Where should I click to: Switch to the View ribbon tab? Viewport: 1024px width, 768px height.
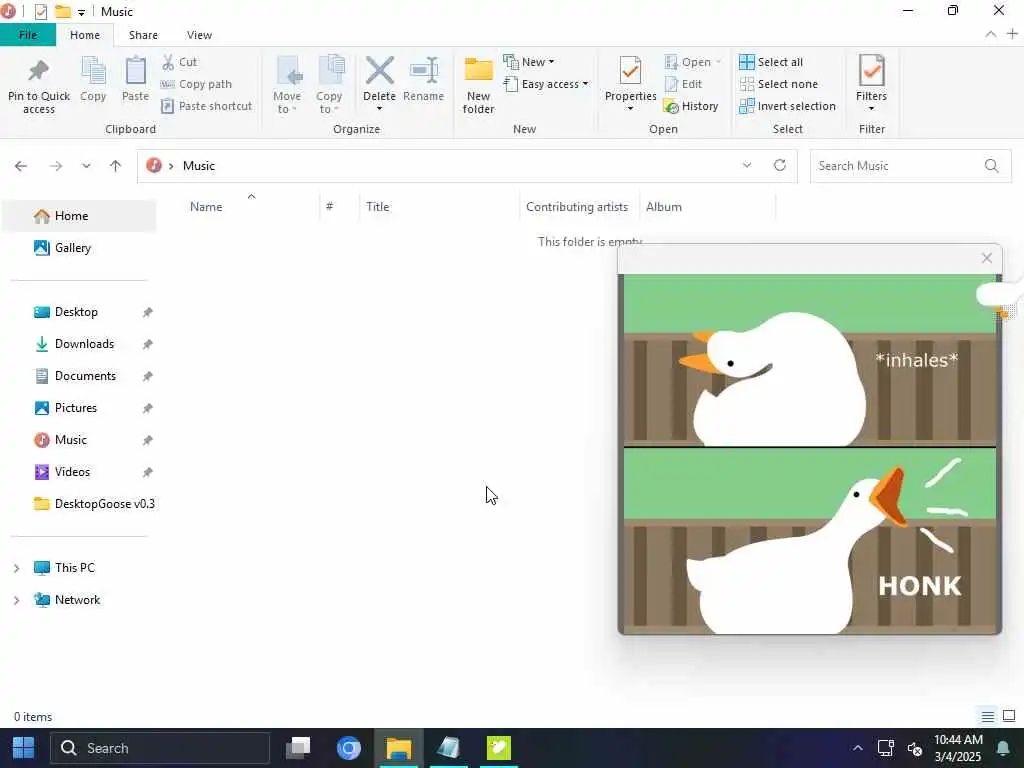tap(199, 35)
